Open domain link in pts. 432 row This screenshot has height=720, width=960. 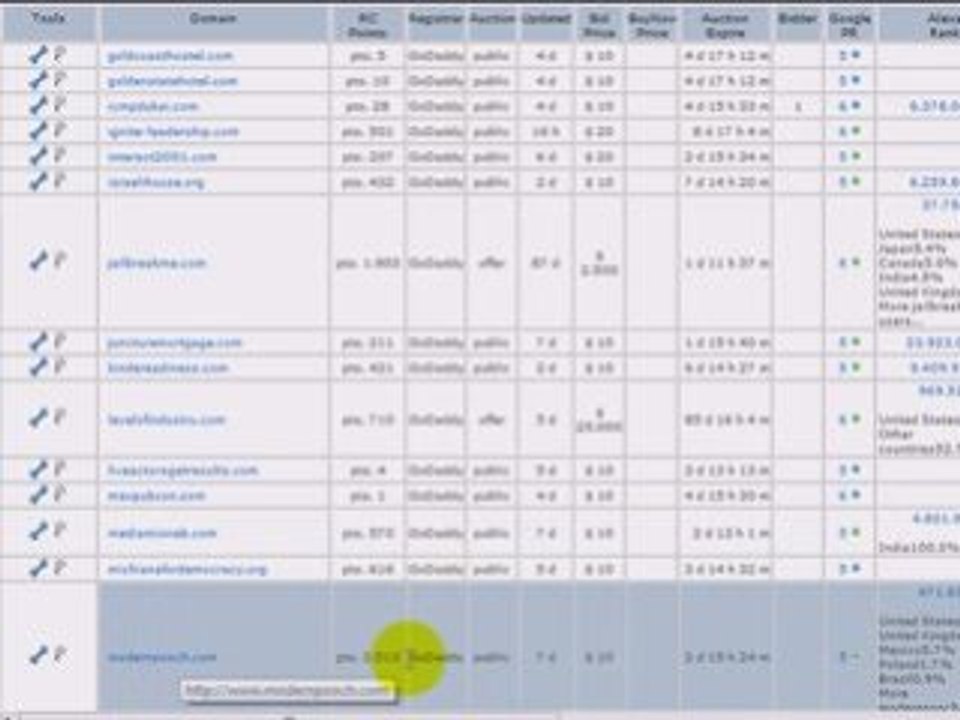(156, 182)
